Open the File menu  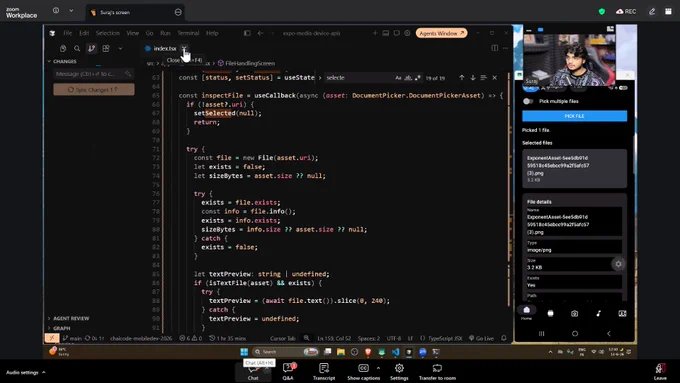(x=67, y=33)
